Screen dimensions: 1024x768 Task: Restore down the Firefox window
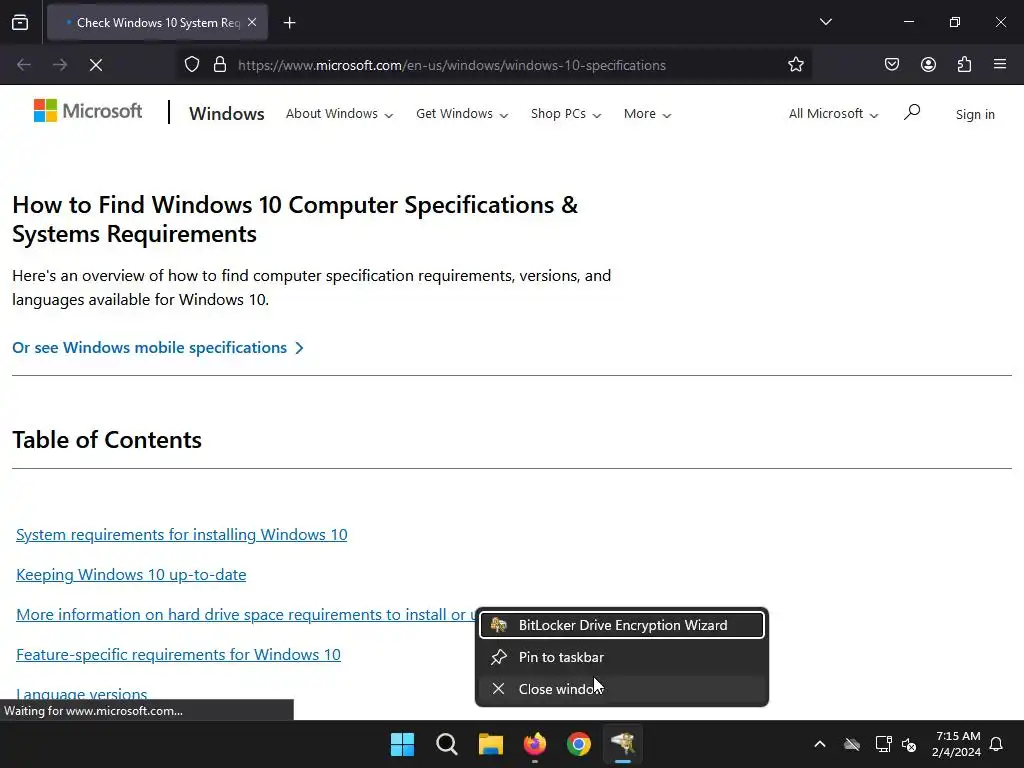(x=955, y=22)
